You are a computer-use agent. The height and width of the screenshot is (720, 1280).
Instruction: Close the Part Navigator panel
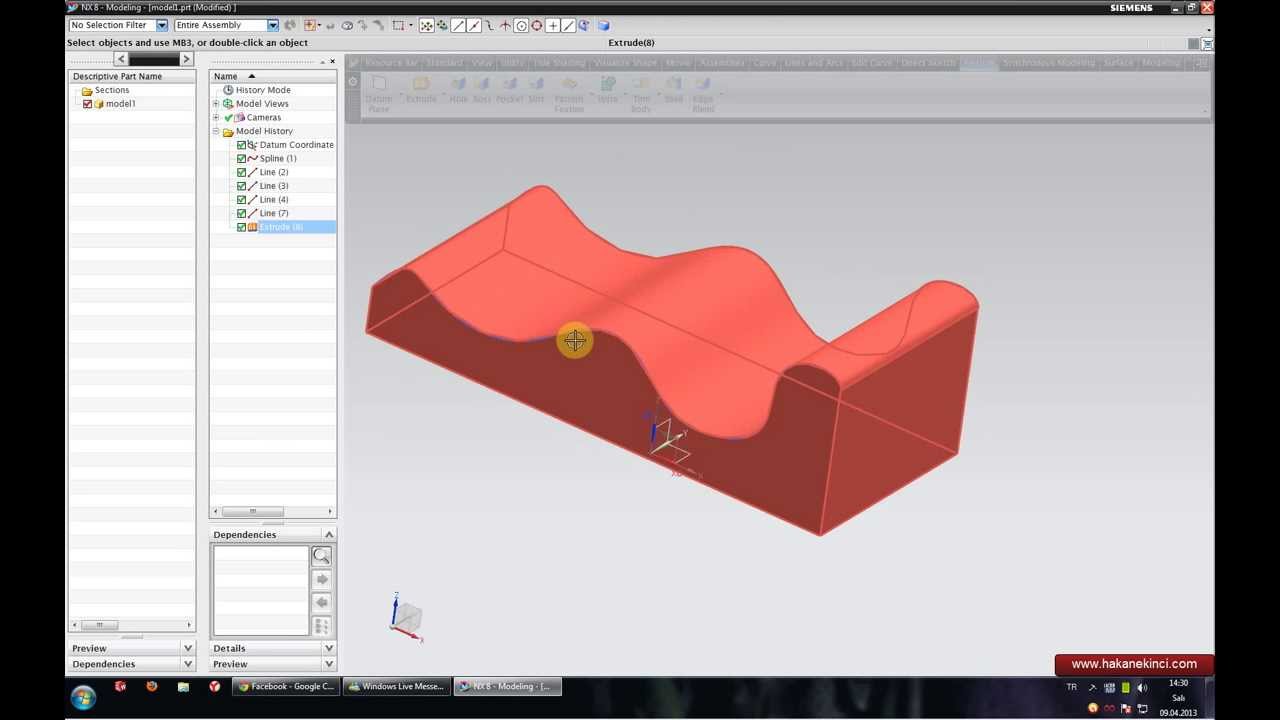[332, 61]
